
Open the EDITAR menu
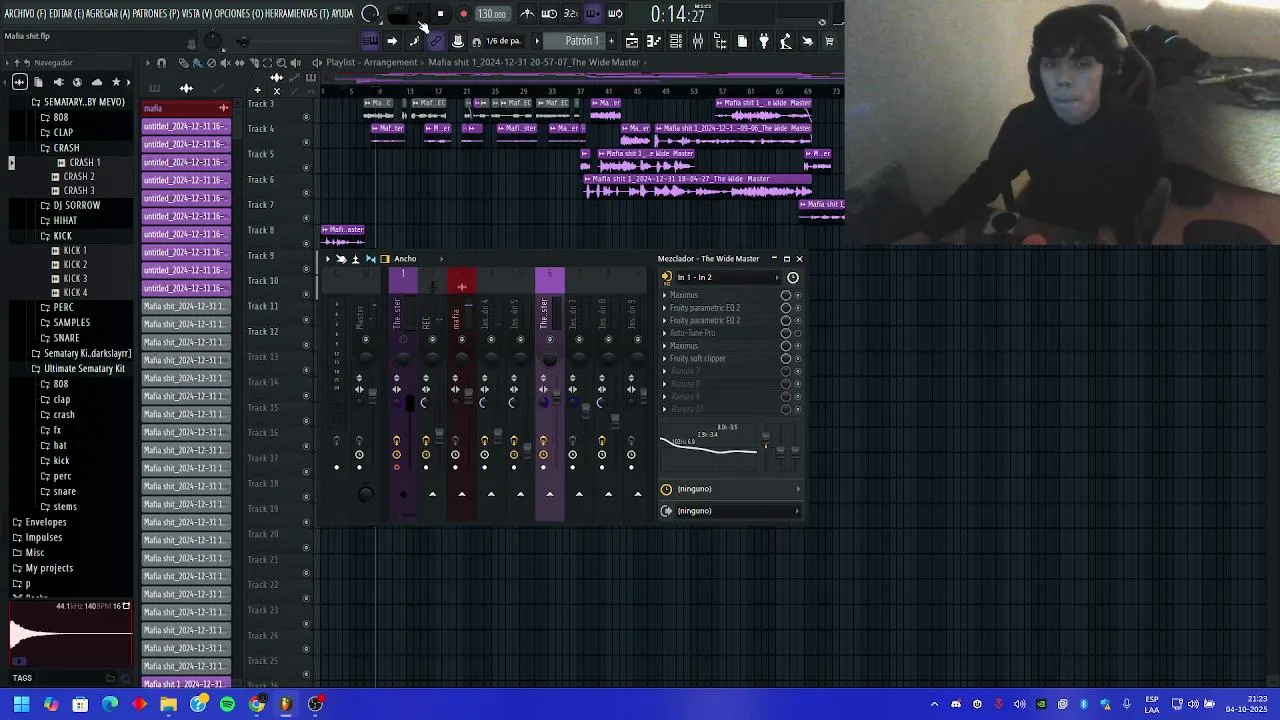click(x=66, y=14)
